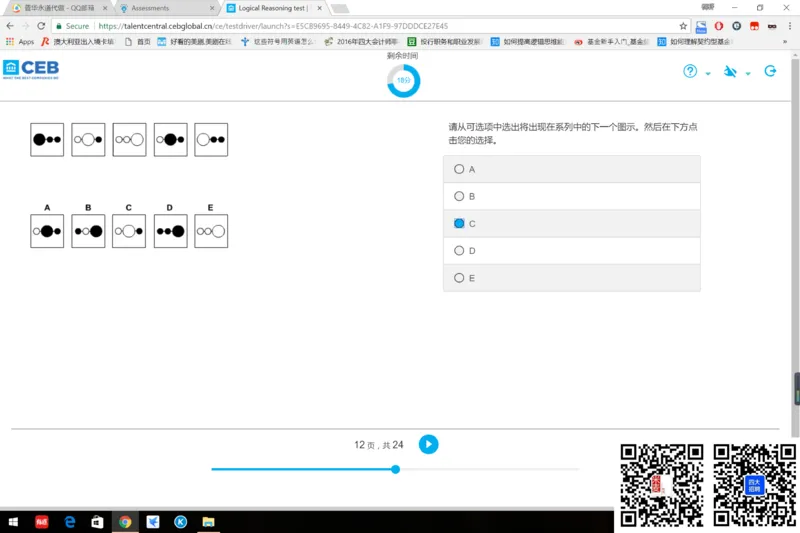
Task: Click the browser back arrow
Action: 10,26
